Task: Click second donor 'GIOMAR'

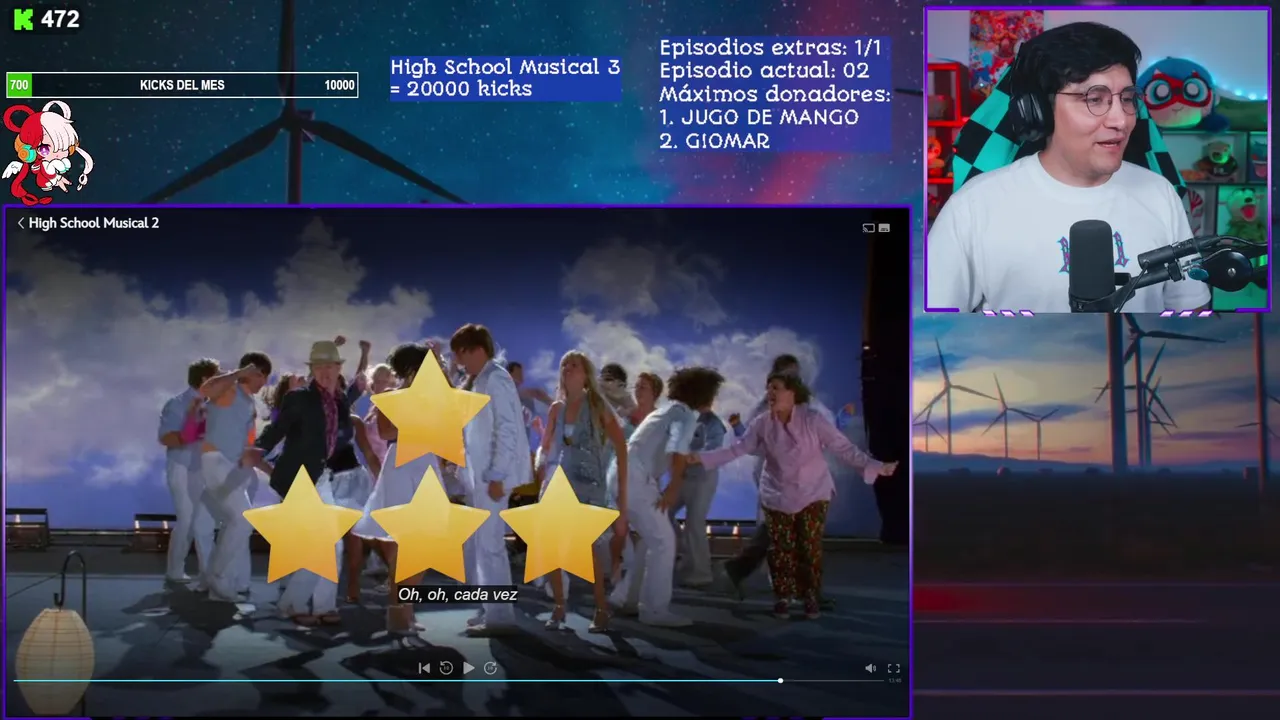Action: (715, 141)
